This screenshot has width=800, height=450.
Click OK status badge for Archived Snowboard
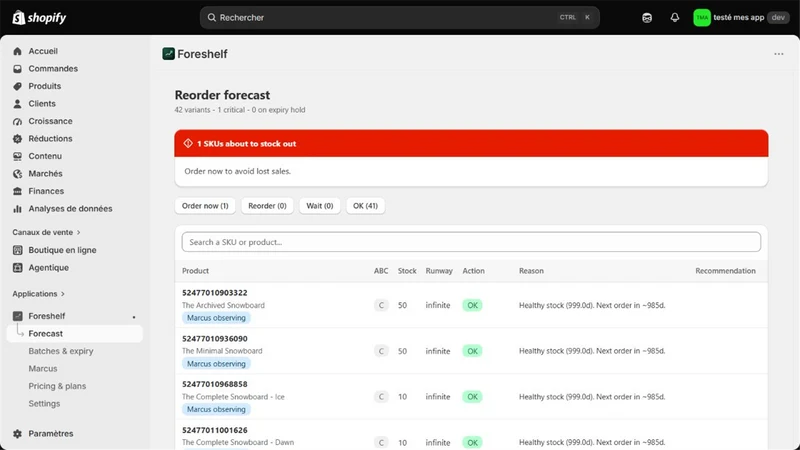click(x=472, y=305)
